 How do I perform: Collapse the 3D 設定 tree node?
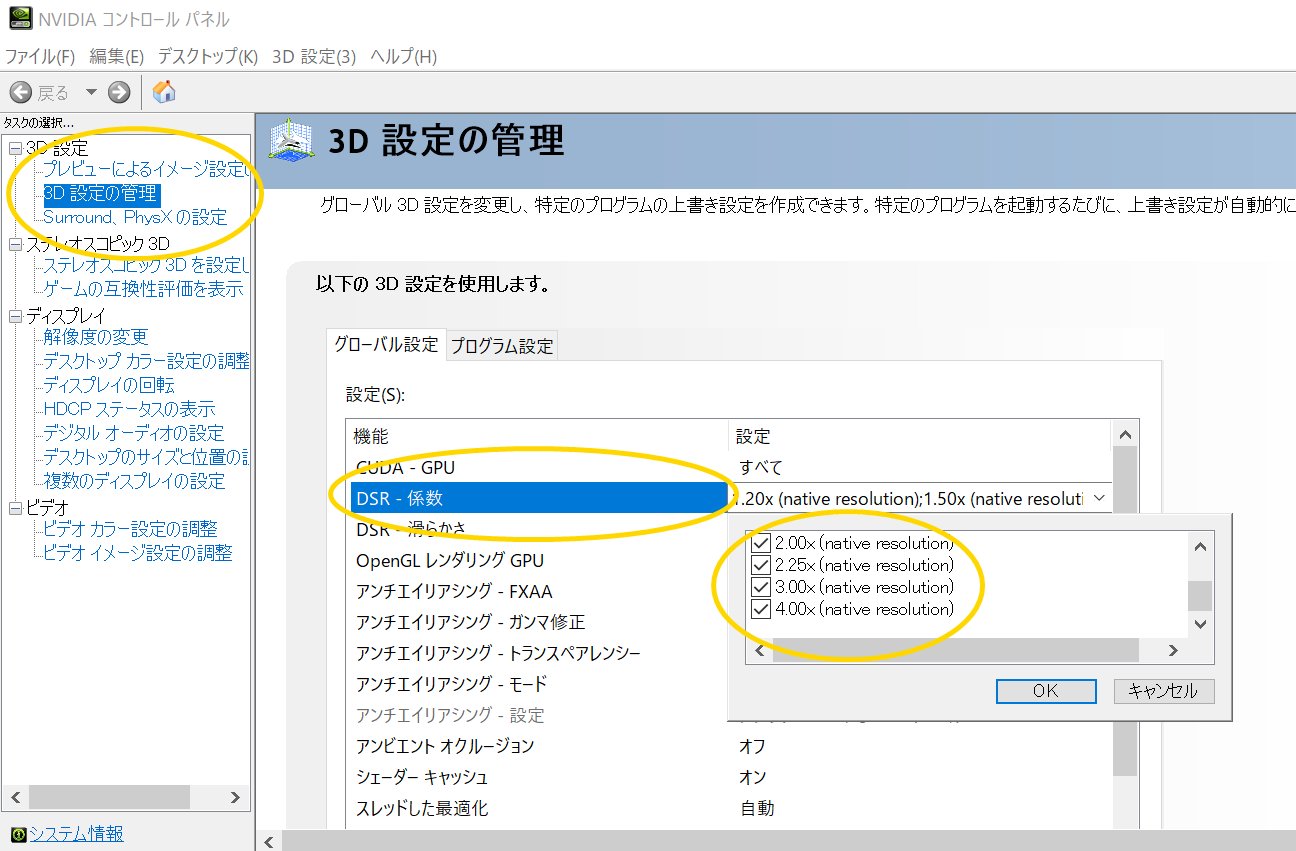15,149
